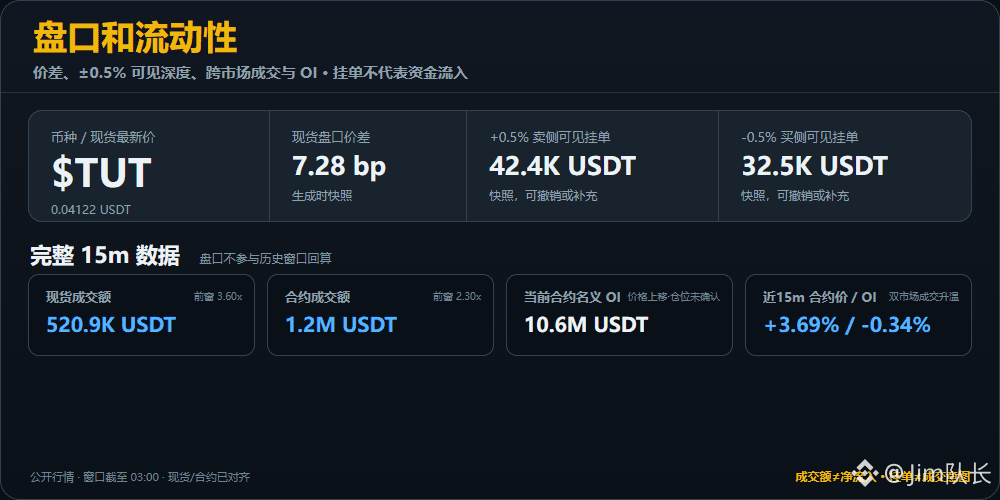Click the 盘口不参与历史窗口回算 note
The height and width of the screenshot is (500, 1000).
pos(265,258)
